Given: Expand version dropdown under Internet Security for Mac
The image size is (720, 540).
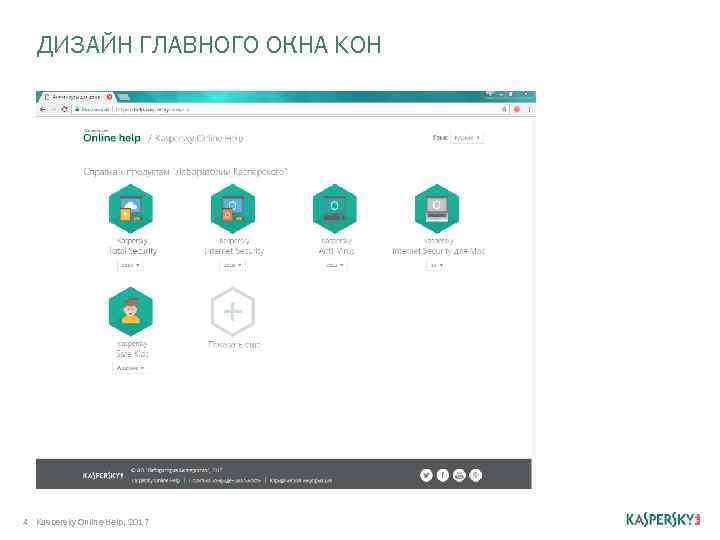Looking at the screenshot, I should click(x=436, y=265).
